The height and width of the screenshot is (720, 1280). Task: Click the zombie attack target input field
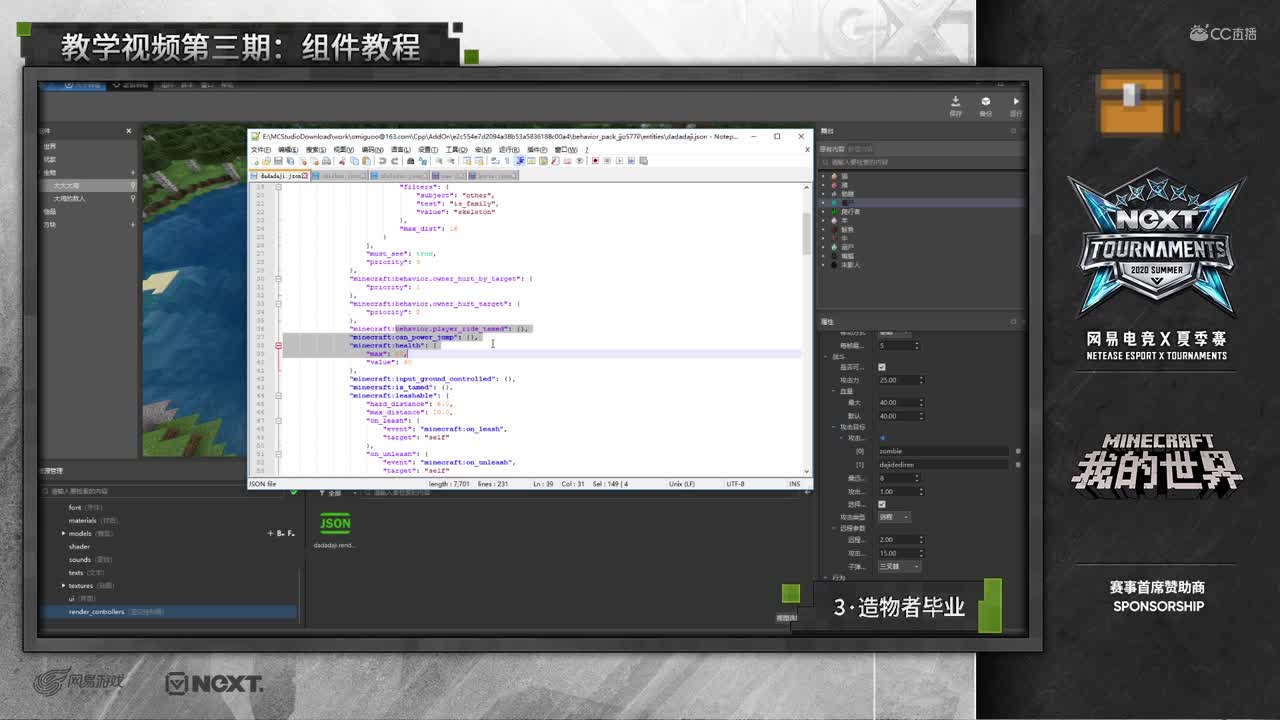tap(940, 451)
